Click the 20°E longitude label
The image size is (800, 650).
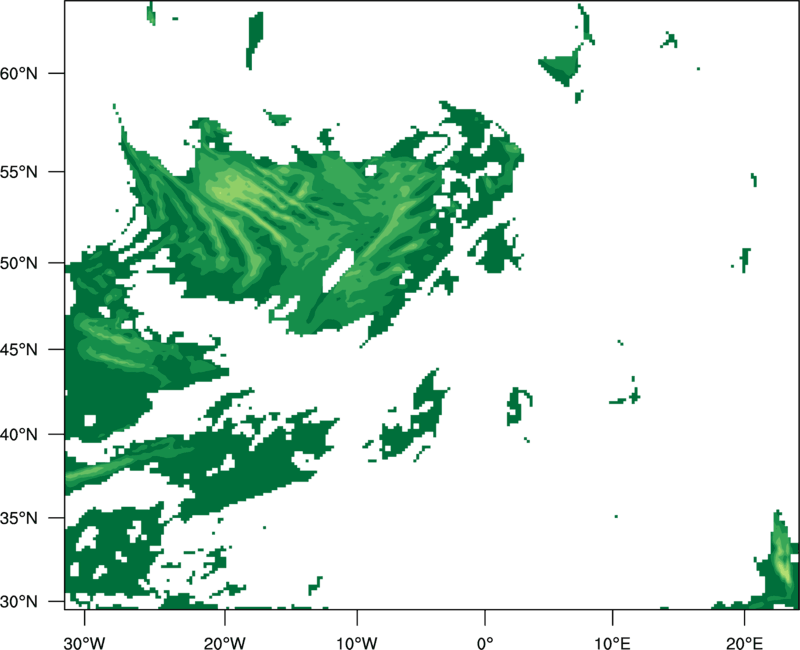pyautogui.click(x=744, y=643)
